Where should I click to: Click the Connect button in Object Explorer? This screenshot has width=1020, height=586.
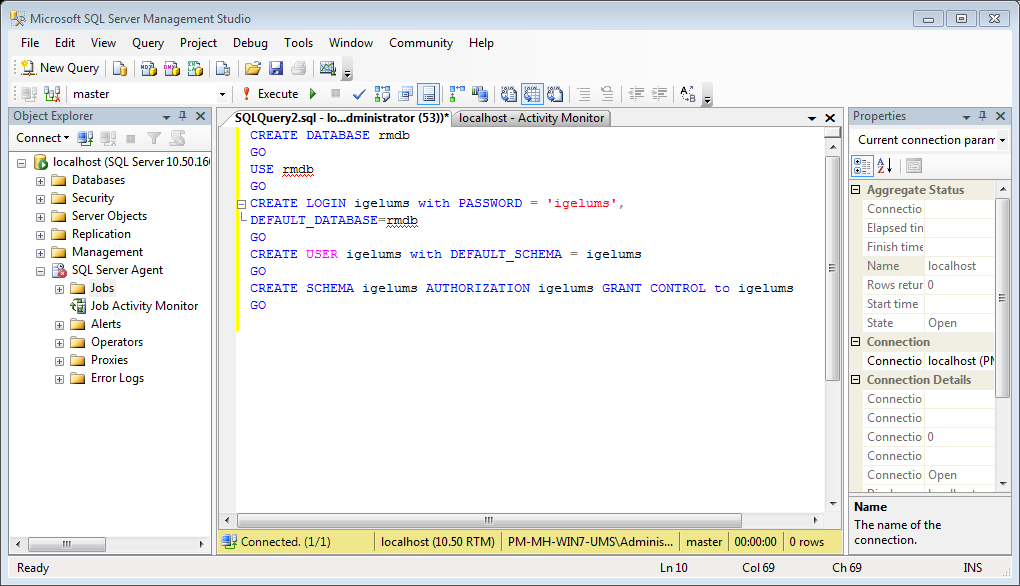coord(37,138)
